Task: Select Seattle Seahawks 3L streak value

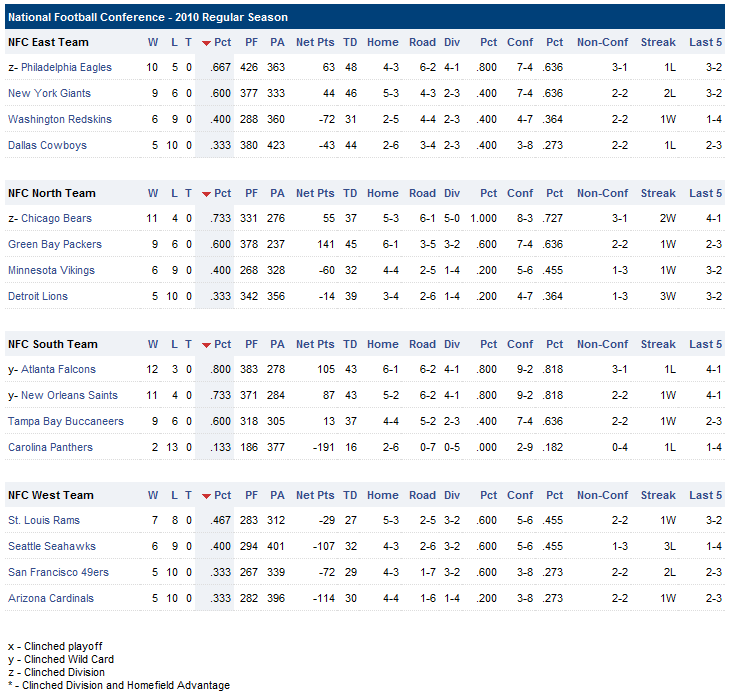Action: click(669, 546)
